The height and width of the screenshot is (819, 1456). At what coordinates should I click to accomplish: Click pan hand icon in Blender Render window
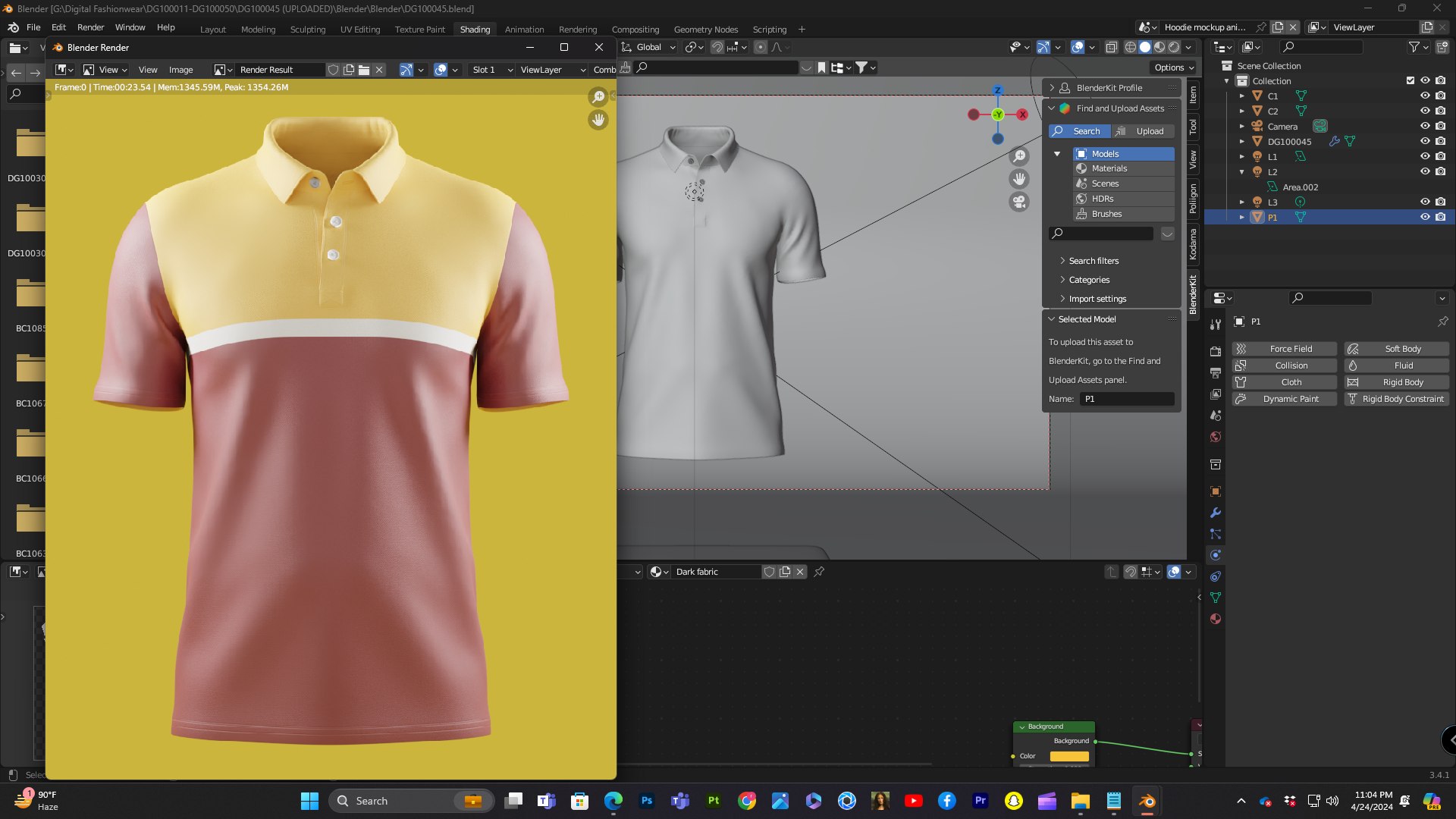pos(598,120)
